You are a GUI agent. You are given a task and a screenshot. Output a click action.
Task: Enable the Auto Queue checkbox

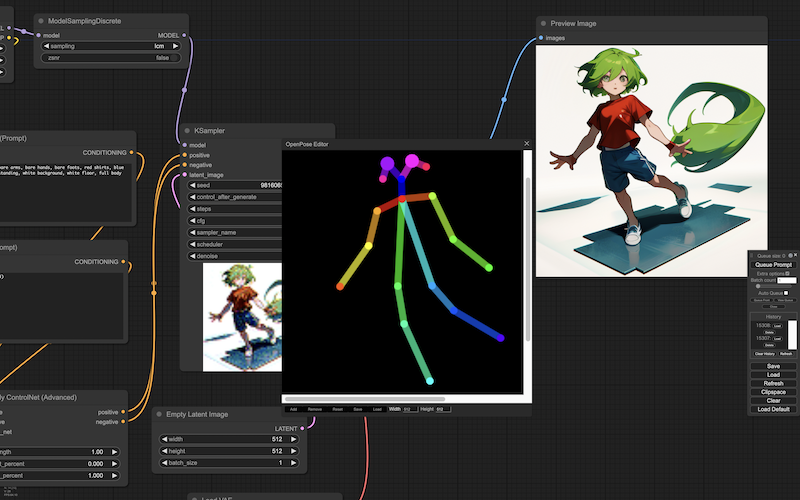click(x=786, y=293)
